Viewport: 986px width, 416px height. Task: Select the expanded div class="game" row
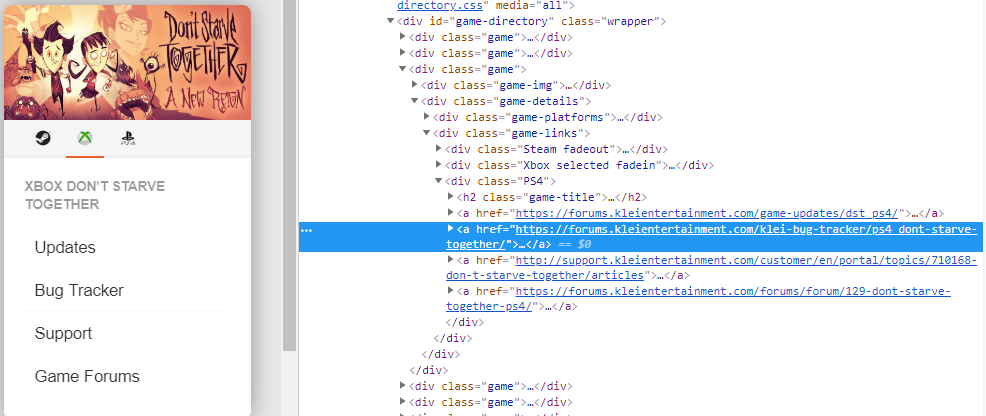click(x=467, y=69)
